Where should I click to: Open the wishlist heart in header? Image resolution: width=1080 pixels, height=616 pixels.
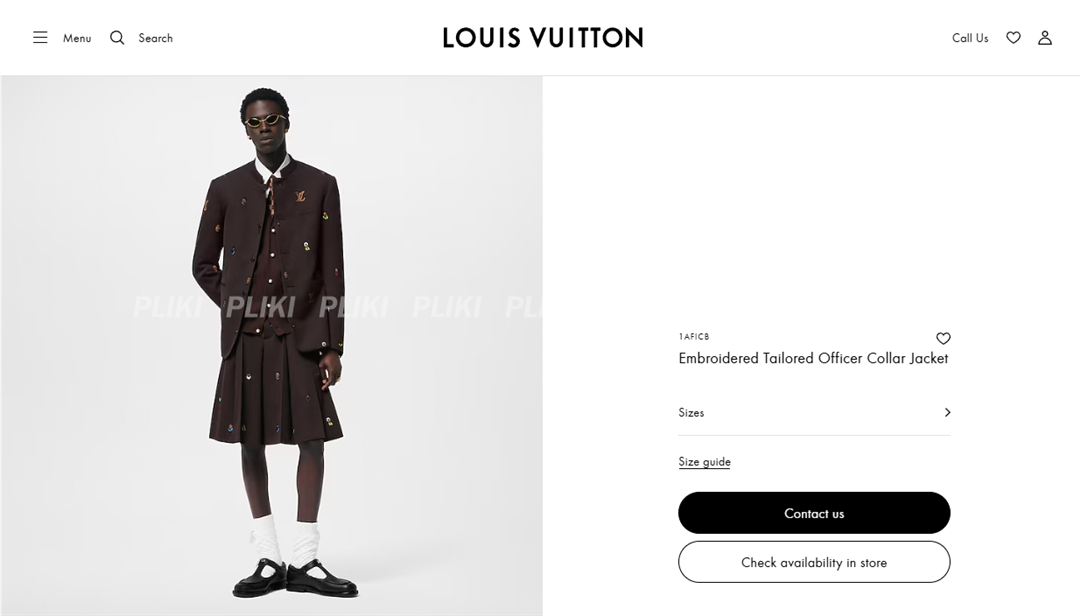point(1013,38)
